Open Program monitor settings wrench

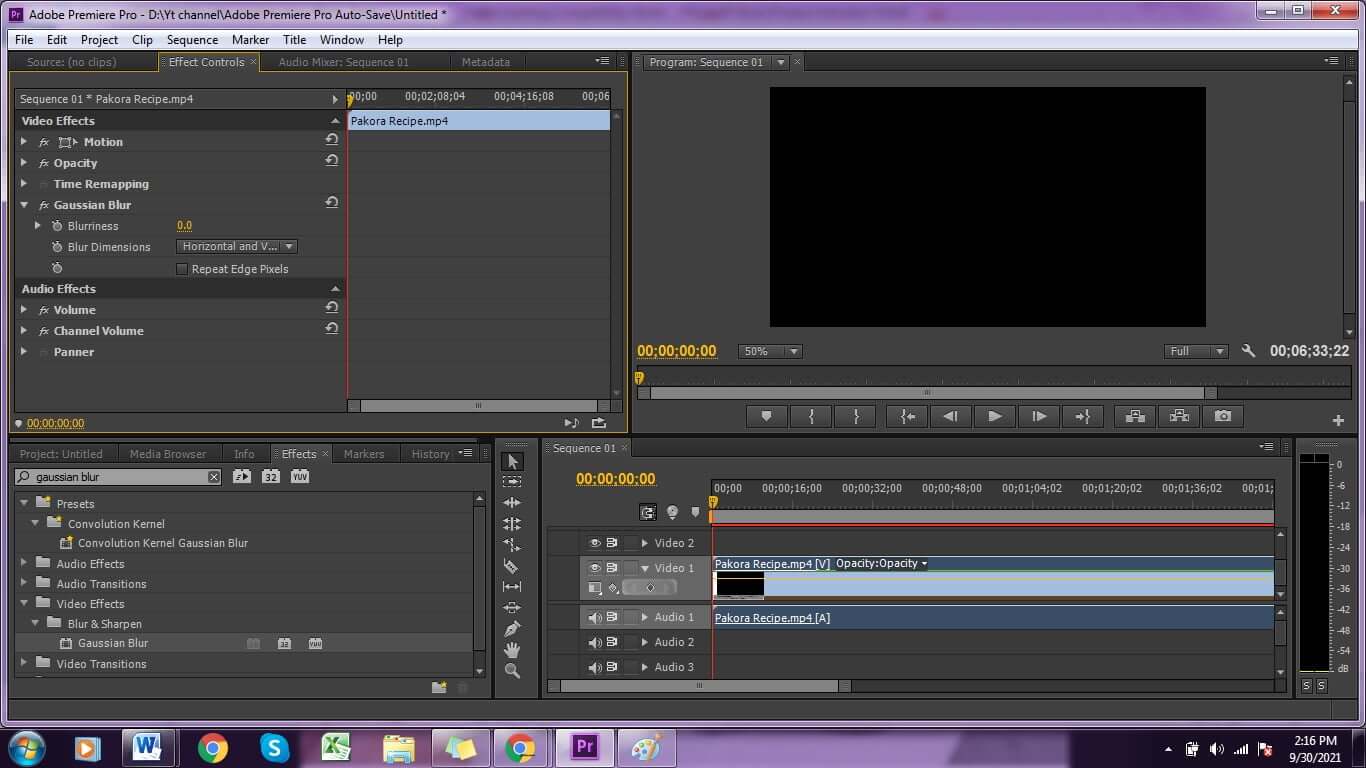pos(1248,351)
